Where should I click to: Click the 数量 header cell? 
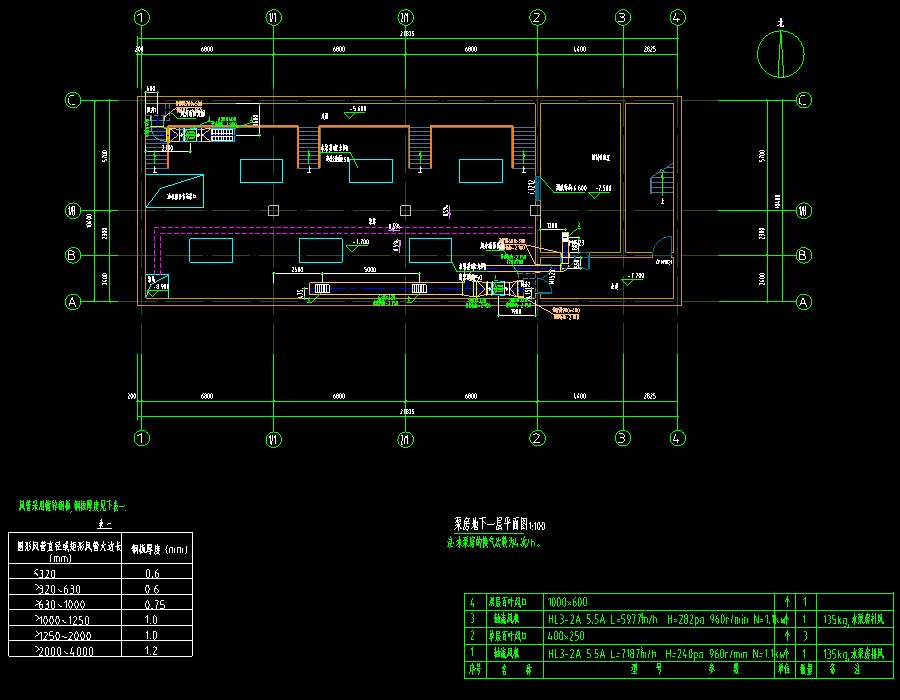coord(806,670)
